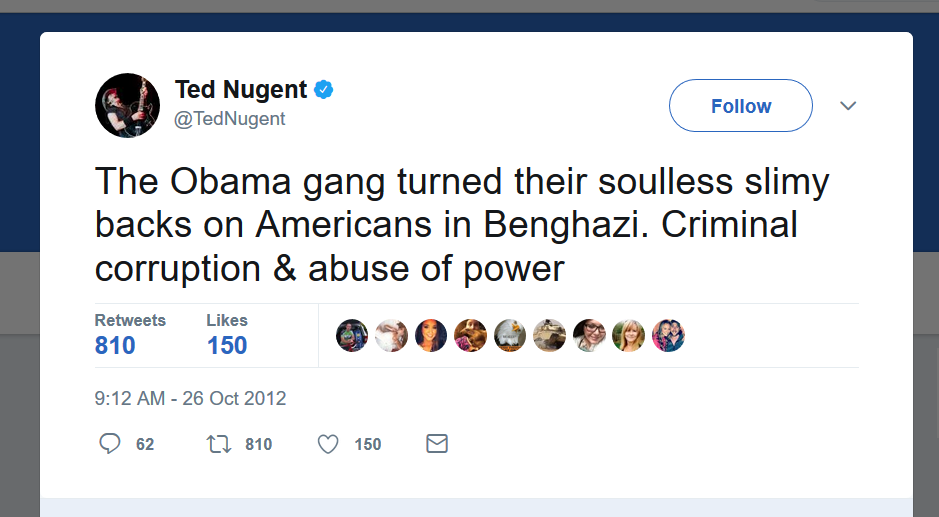This screenshot has width=939, height=517.
Task: Click the direct message envelope icon
Action: (437, 443)
